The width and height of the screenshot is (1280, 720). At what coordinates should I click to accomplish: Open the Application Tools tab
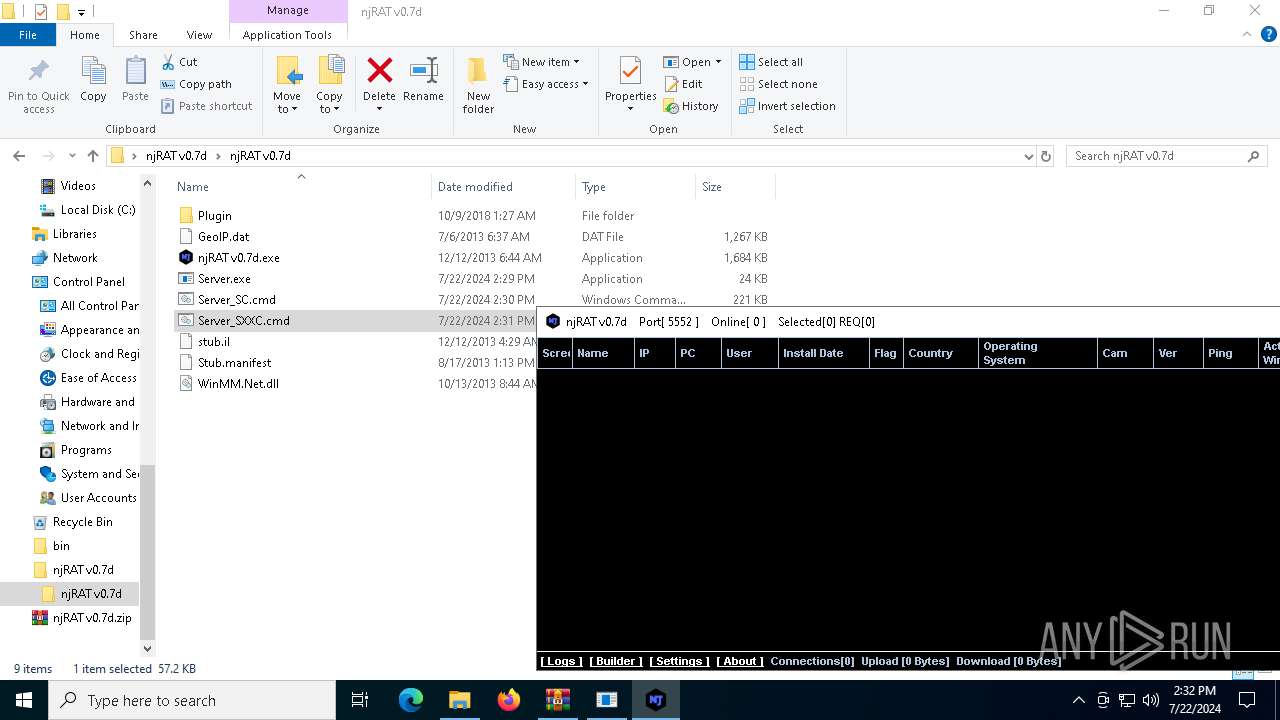coord(287,35)
